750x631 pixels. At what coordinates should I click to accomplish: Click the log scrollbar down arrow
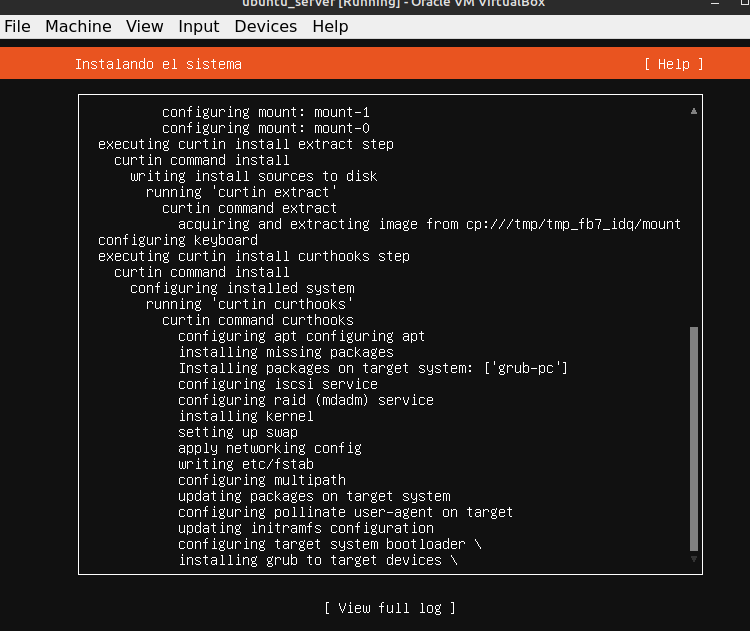[694, 560]
